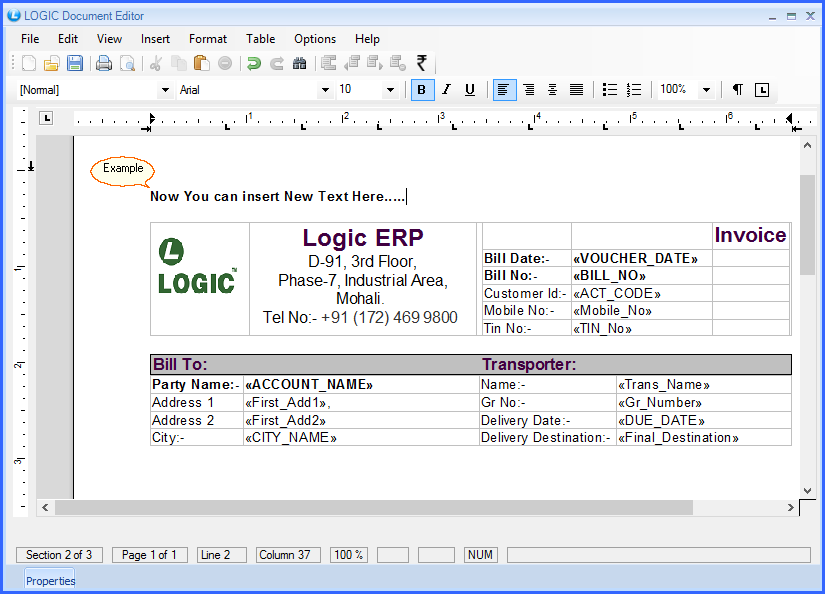Click the horizontal scrollbar left arrow
825x594 pixels.
(45, 508)
